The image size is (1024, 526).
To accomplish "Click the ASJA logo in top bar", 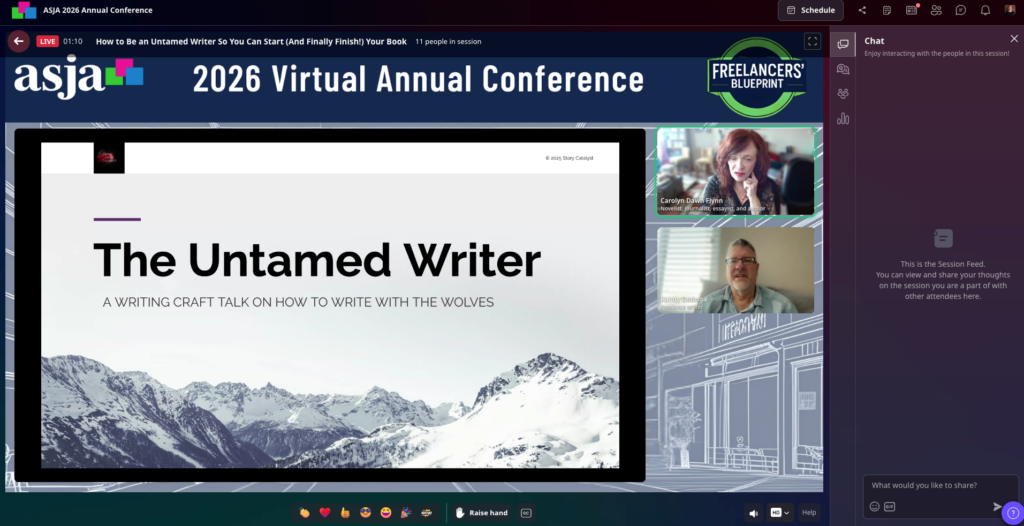I will click(x=24, y=10).
